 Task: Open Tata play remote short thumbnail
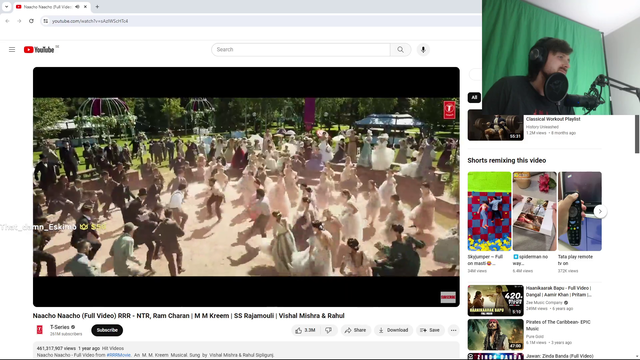[580, 211]
